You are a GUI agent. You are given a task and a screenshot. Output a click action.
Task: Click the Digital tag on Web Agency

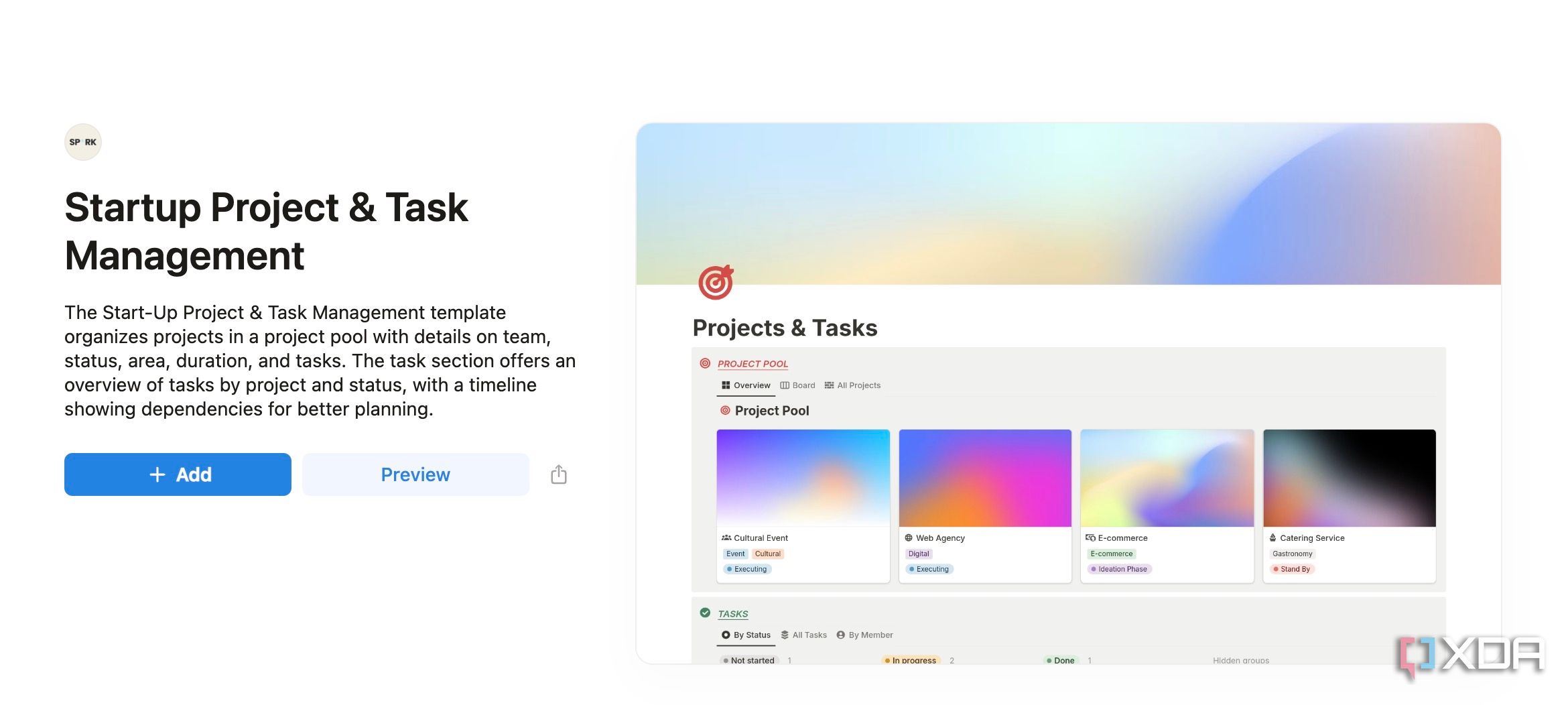tap(919, 554)
